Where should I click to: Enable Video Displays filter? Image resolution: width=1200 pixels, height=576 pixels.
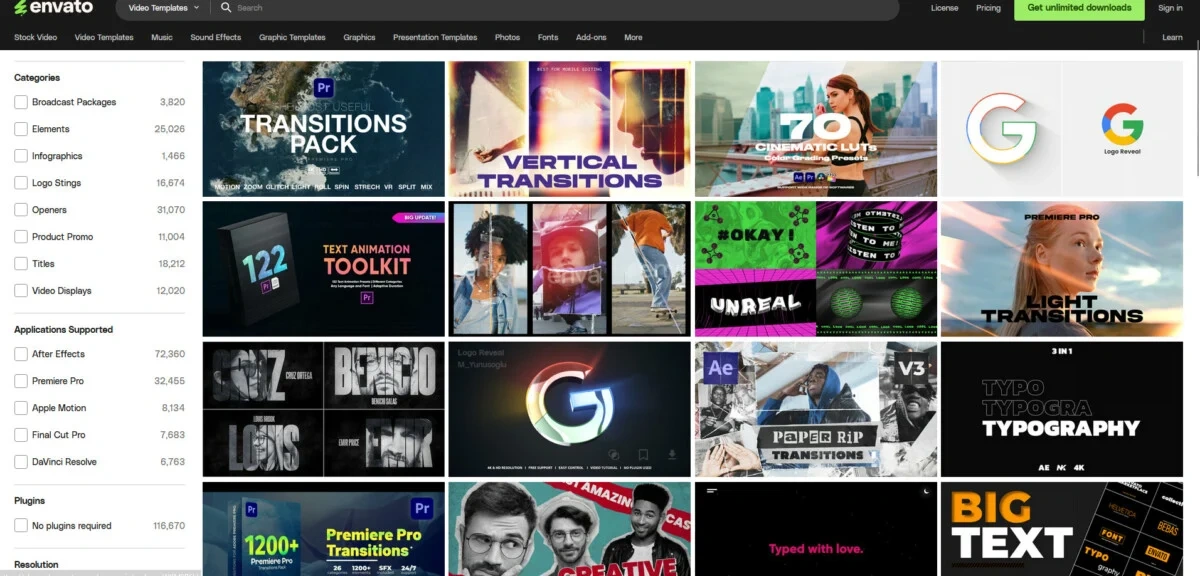21,291
